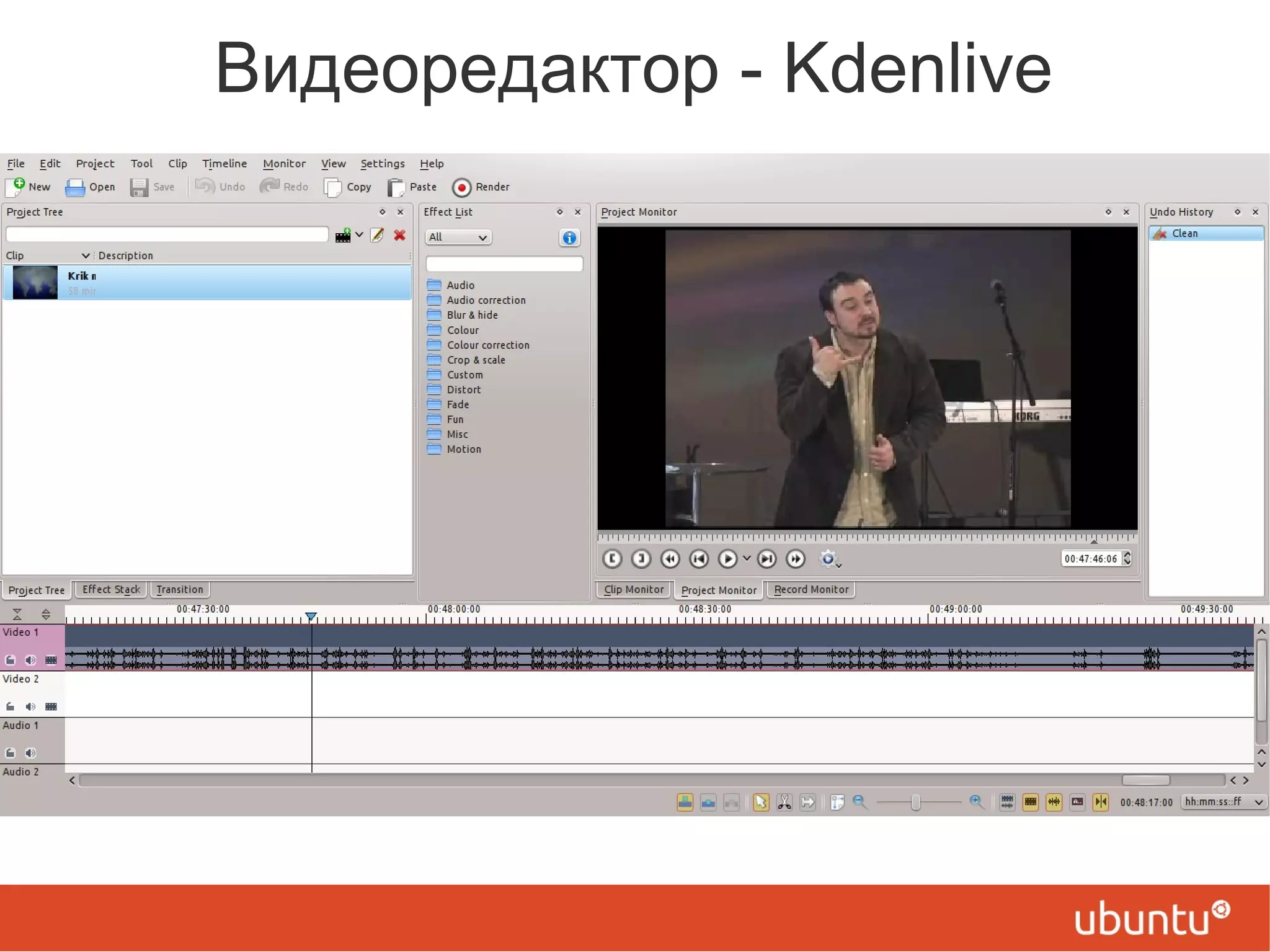
Task: Select the razor scissors tool
Action: point(784,803)
